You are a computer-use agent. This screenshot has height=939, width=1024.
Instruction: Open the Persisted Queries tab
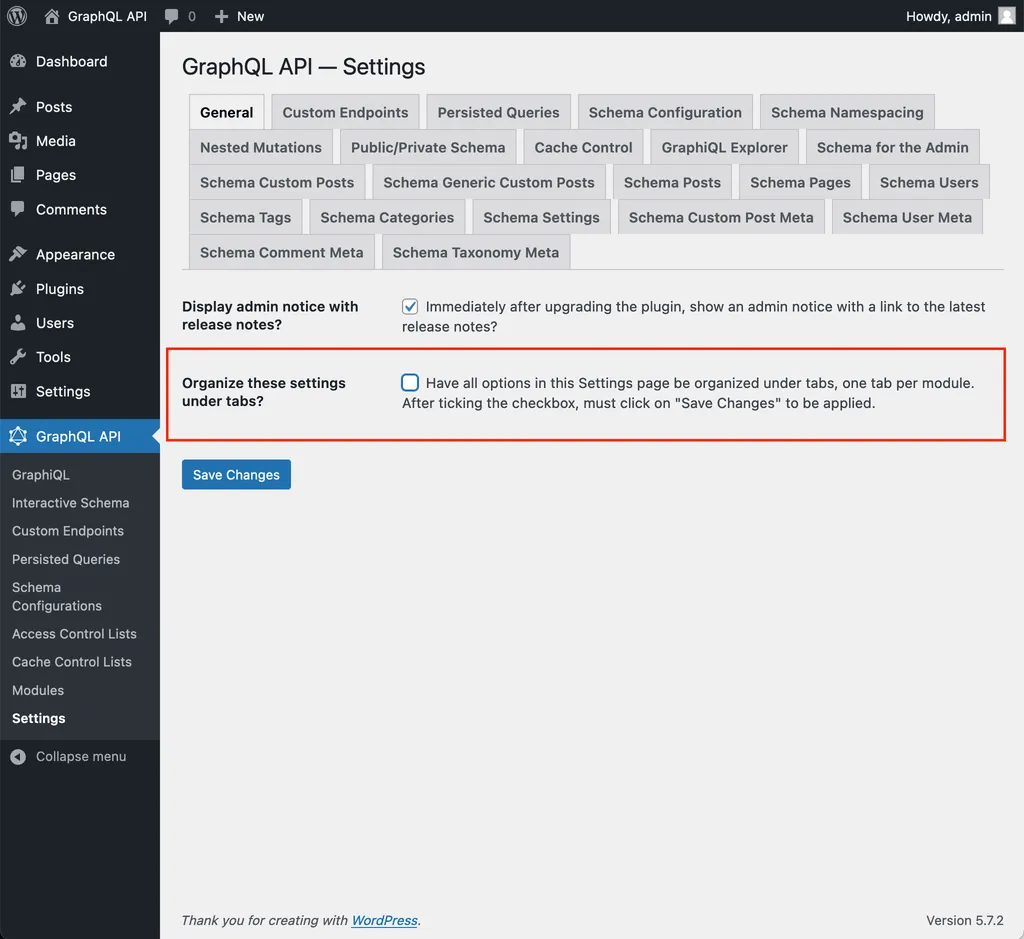tap(498, 112)
